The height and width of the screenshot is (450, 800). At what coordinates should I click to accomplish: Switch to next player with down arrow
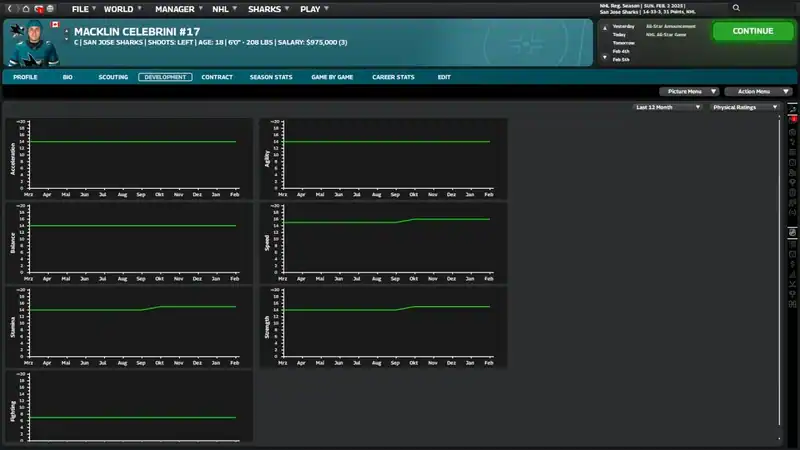point(66,39)
